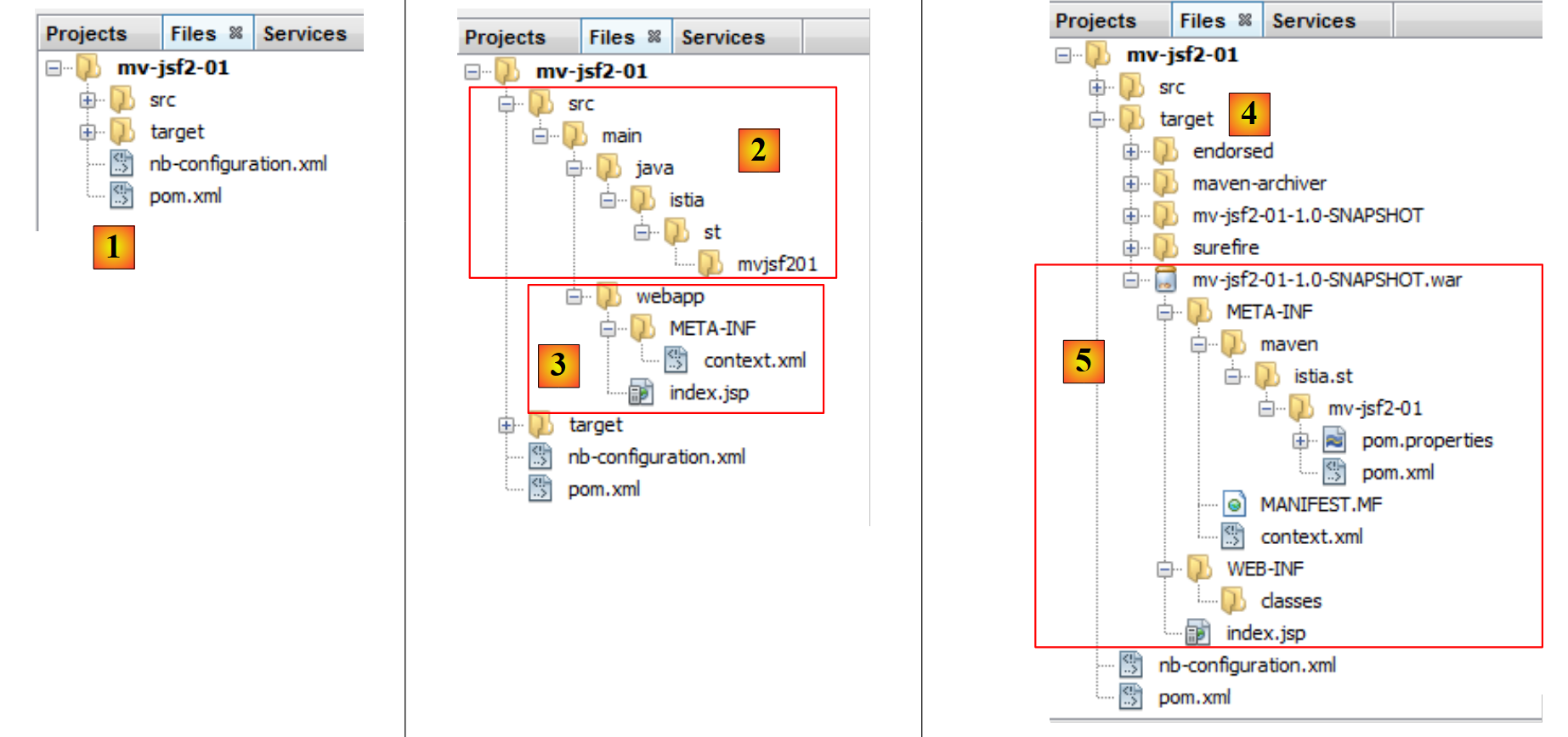This screenshot has height=737, width=1568.
Task: Click the istia.st folder icon
Action: point(1267,376)
